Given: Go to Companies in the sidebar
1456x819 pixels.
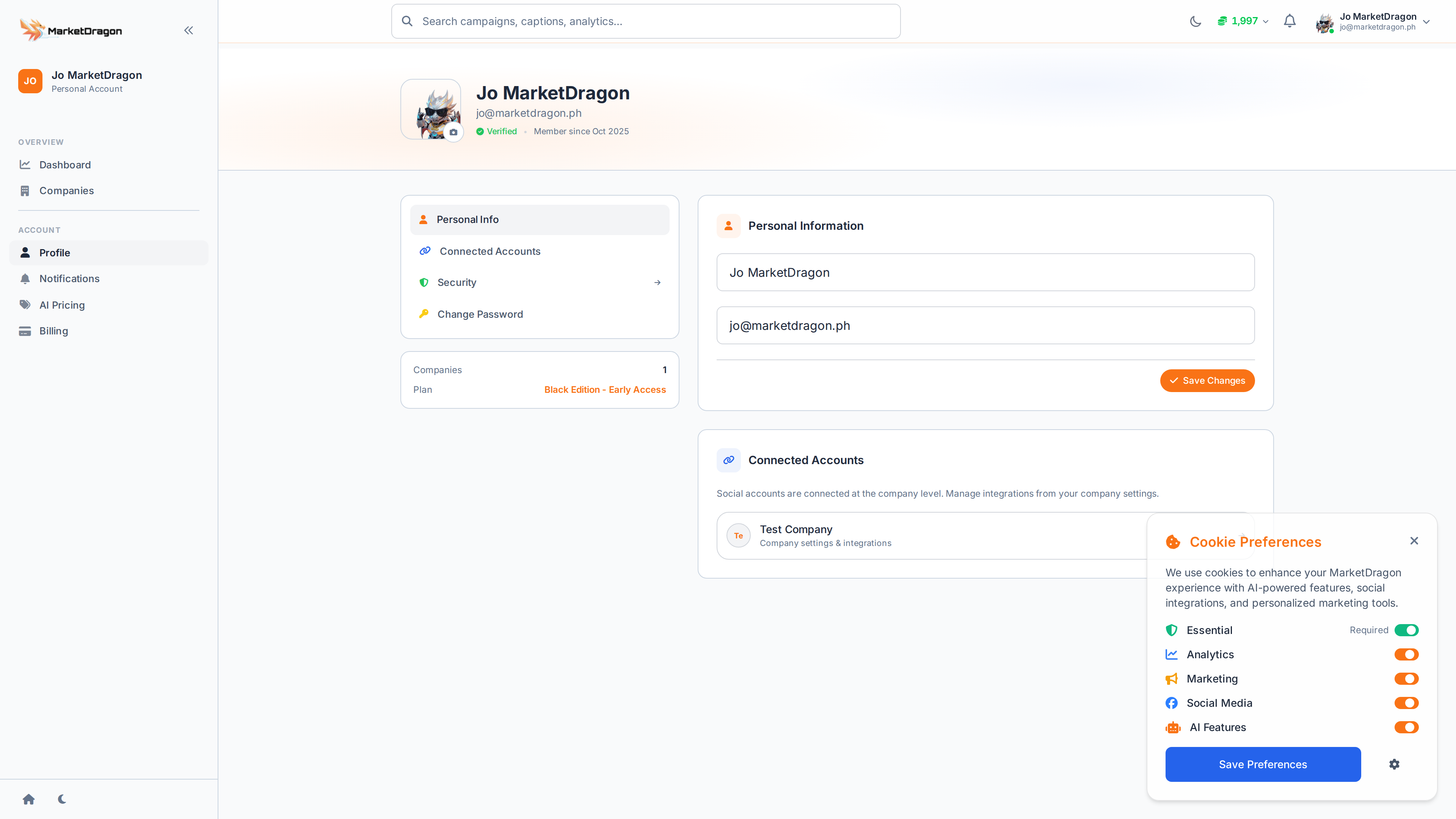Looking at the screenshot, I should pos(108,191).
